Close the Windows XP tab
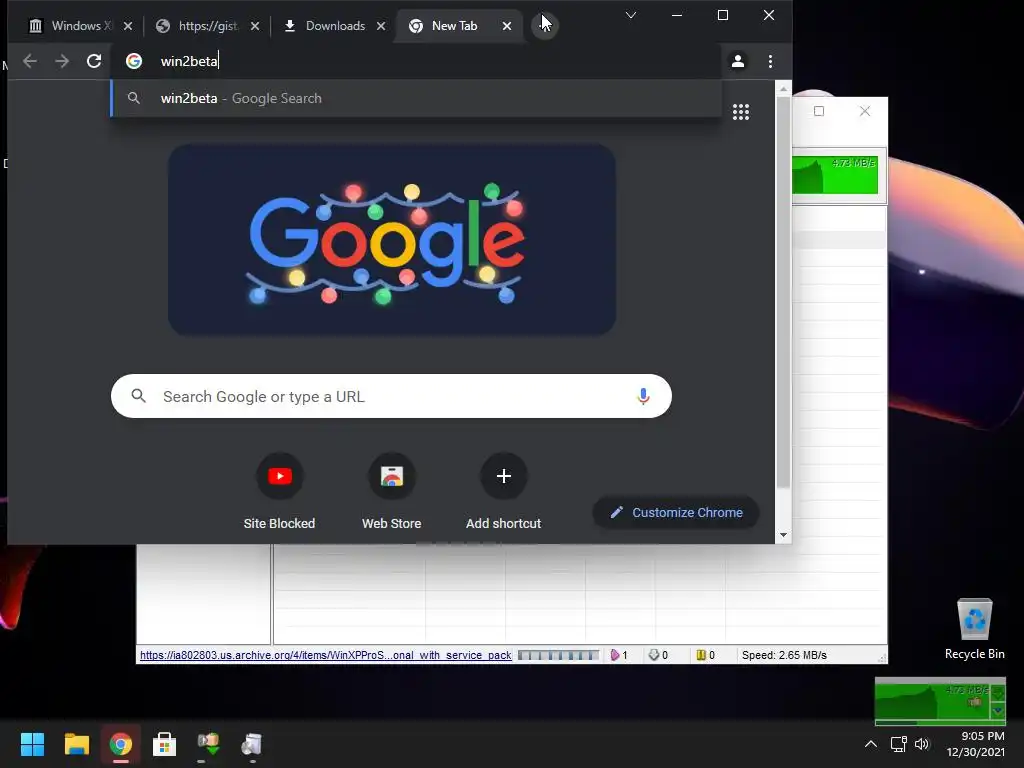The height and width of the screenshot is (768, 1024). [x=128, y=26]
